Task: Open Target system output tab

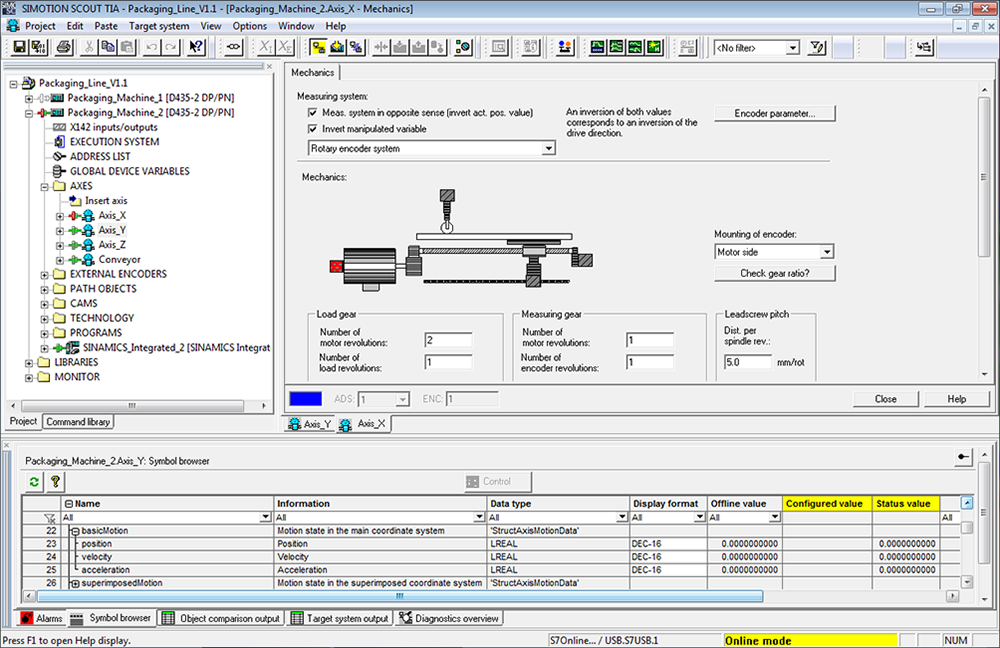Action: coord(340,618)
